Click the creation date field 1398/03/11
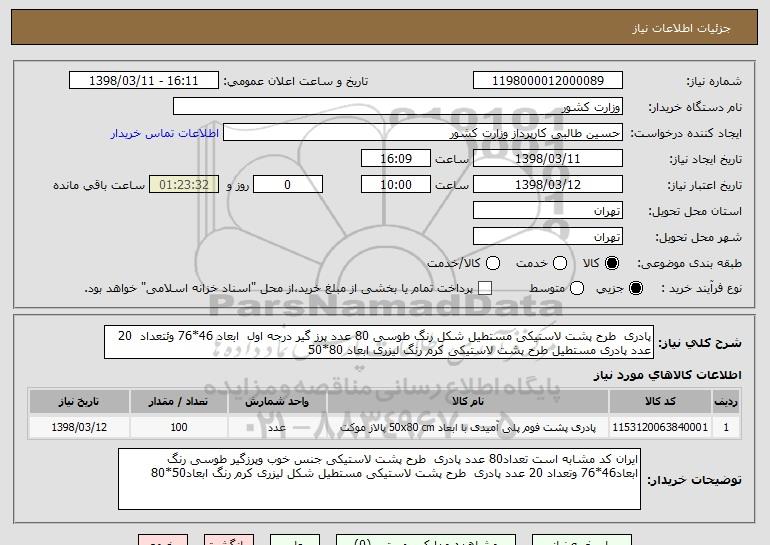This screenshot has height=545, width=770. pyautogui.click(x=548, y=159)
